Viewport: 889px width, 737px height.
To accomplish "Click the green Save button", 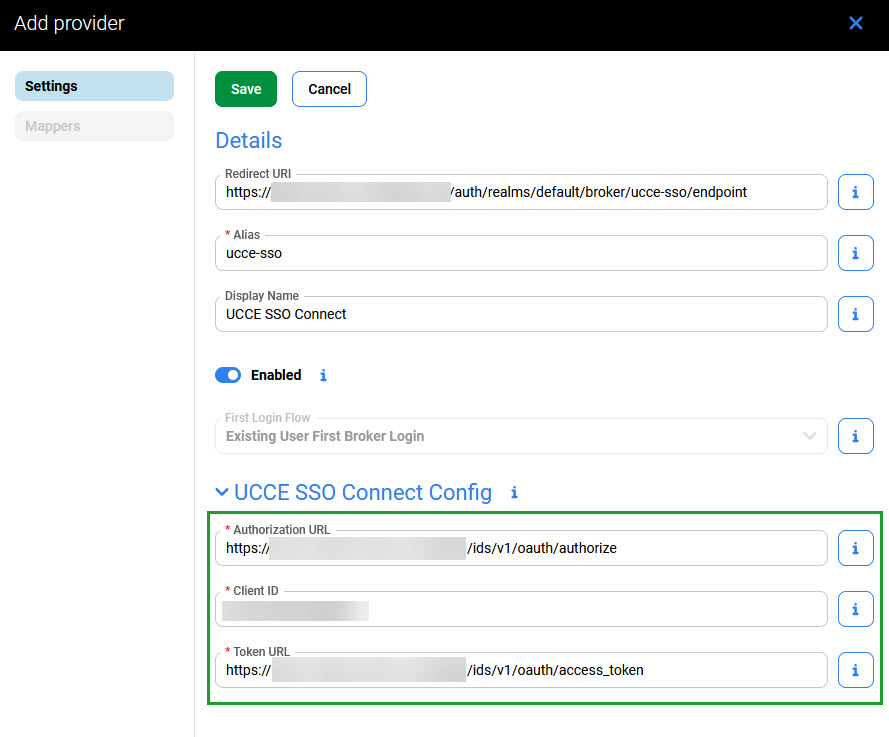I will click(246, 89).
